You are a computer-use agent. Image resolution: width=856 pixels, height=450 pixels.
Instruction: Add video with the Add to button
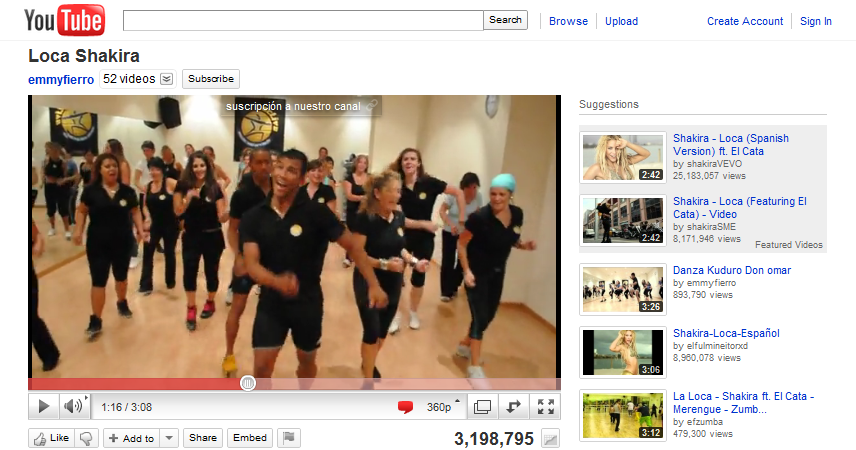[x=131, y=438]
